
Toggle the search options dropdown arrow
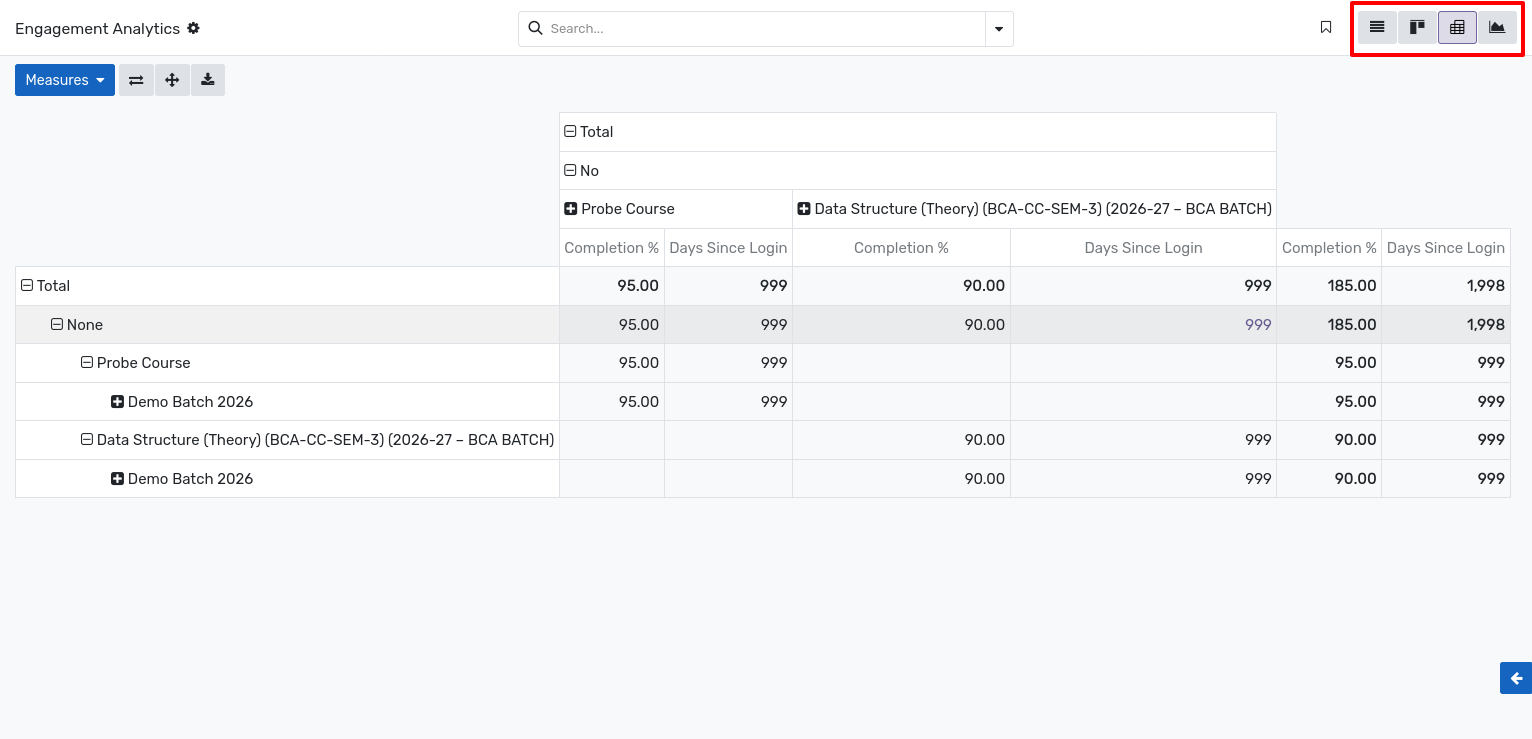coord(999,29)
